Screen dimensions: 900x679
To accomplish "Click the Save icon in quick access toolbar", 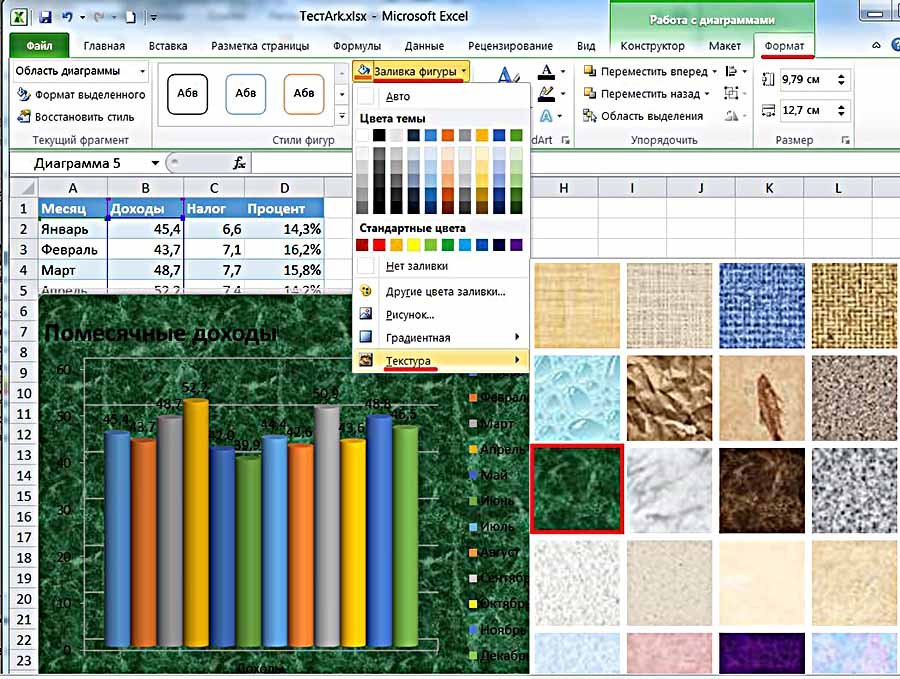I will pyautogui.click(x=47, y=17).
